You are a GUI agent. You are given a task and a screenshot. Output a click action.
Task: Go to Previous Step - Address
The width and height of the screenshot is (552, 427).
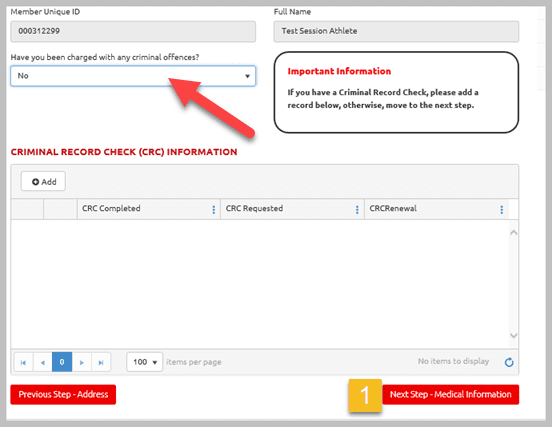pyautogui.click(x=63, y=394)
